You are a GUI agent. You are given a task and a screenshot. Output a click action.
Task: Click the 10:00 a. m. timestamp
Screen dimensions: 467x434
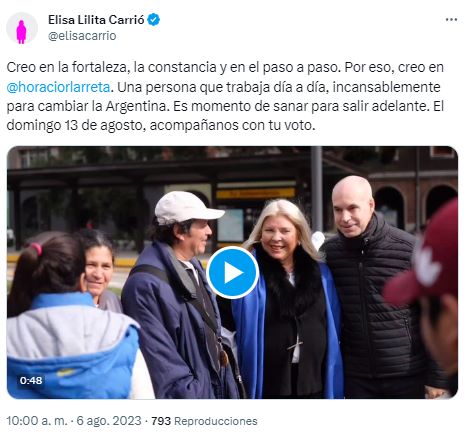click(x=37, y=421)
